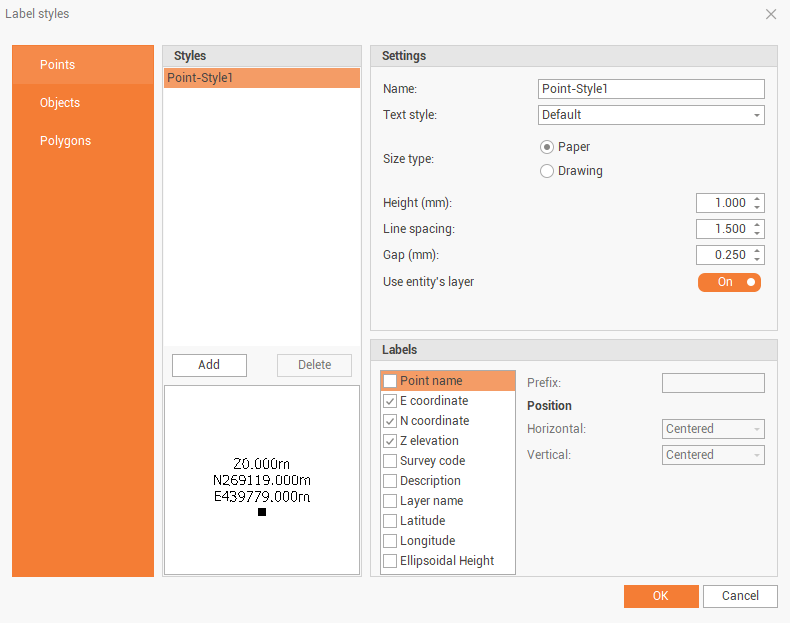Switch to the Objects tab
Image resolution: width=790 pixels, height=623 pixels.
tap(60, 103)
